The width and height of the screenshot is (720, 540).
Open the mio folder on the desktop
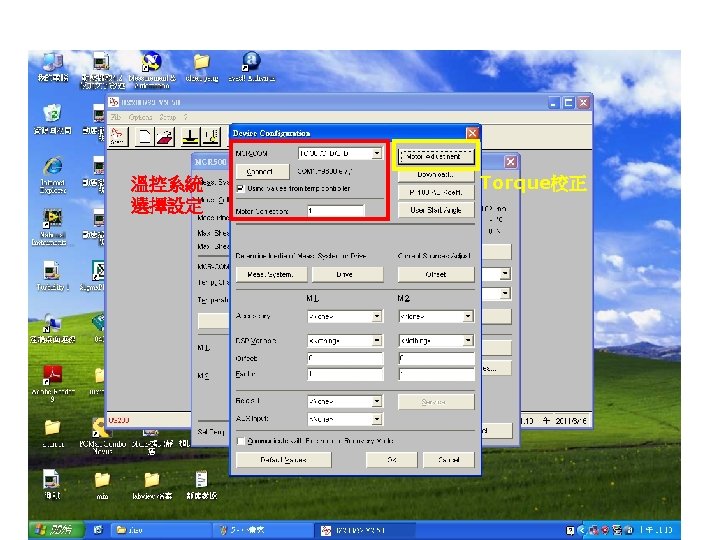(102, 486)
